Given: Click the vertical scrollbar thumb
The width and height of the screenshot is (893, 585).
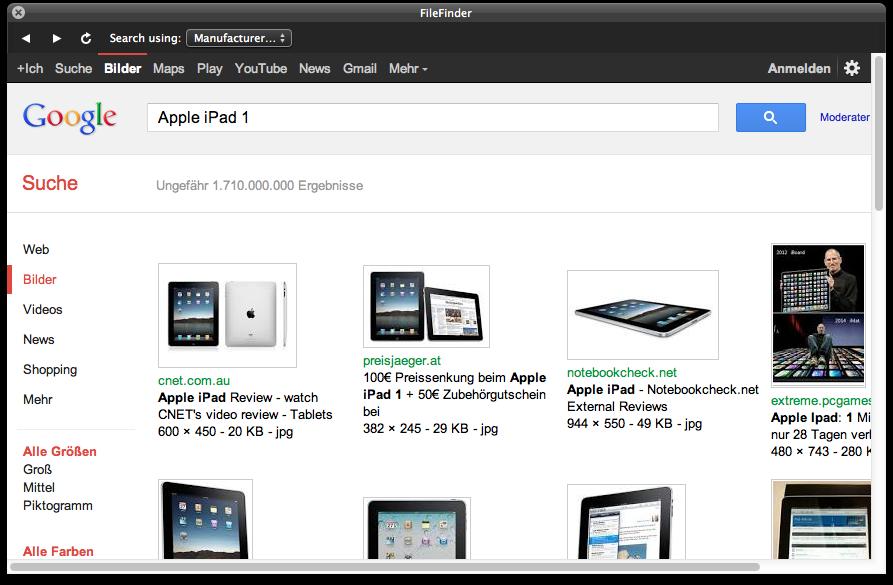Looking at the screenshot, I should tap(879, 132).
